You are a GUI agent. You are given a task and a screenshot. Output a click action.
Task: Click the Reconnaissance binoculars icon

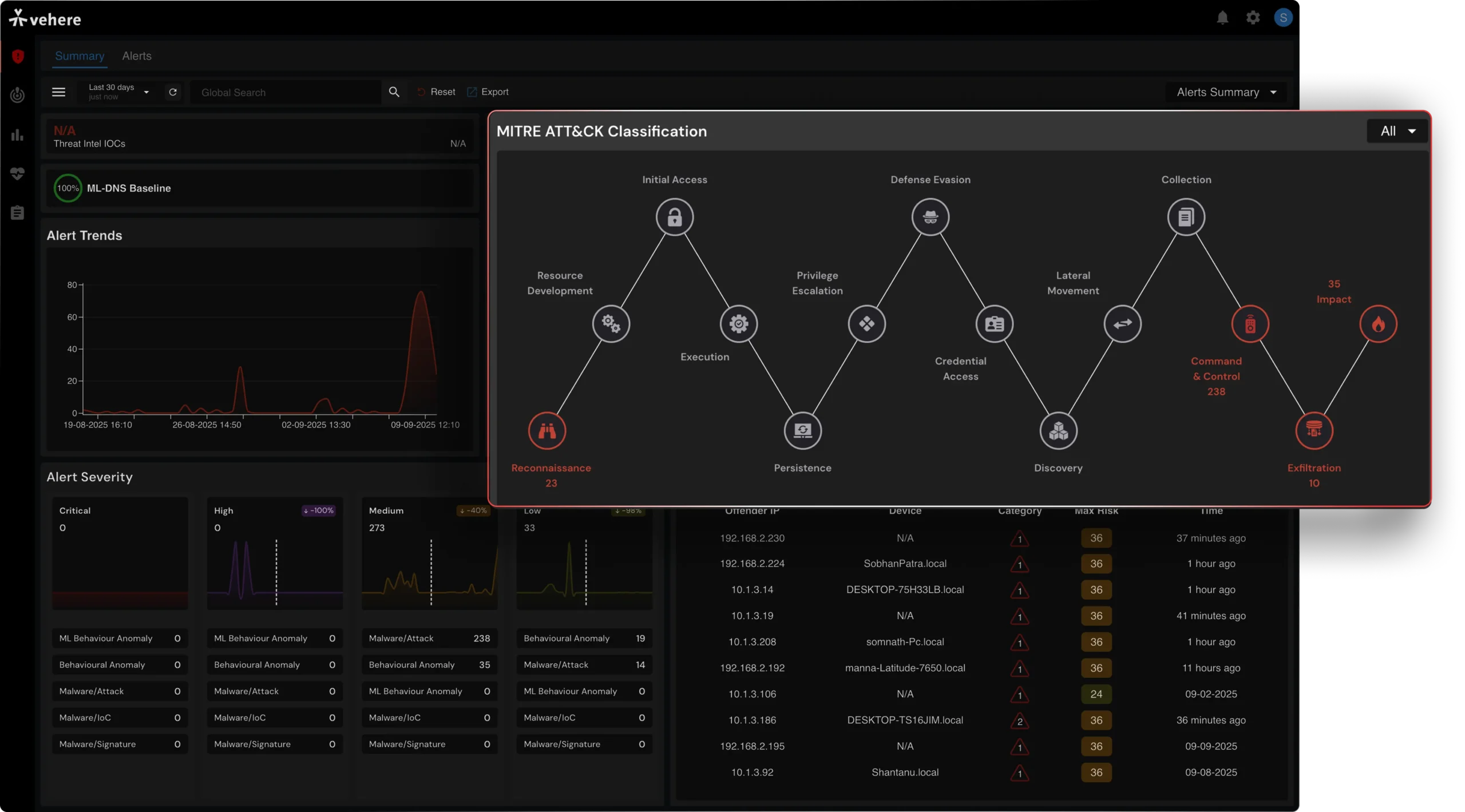[547, 430]
